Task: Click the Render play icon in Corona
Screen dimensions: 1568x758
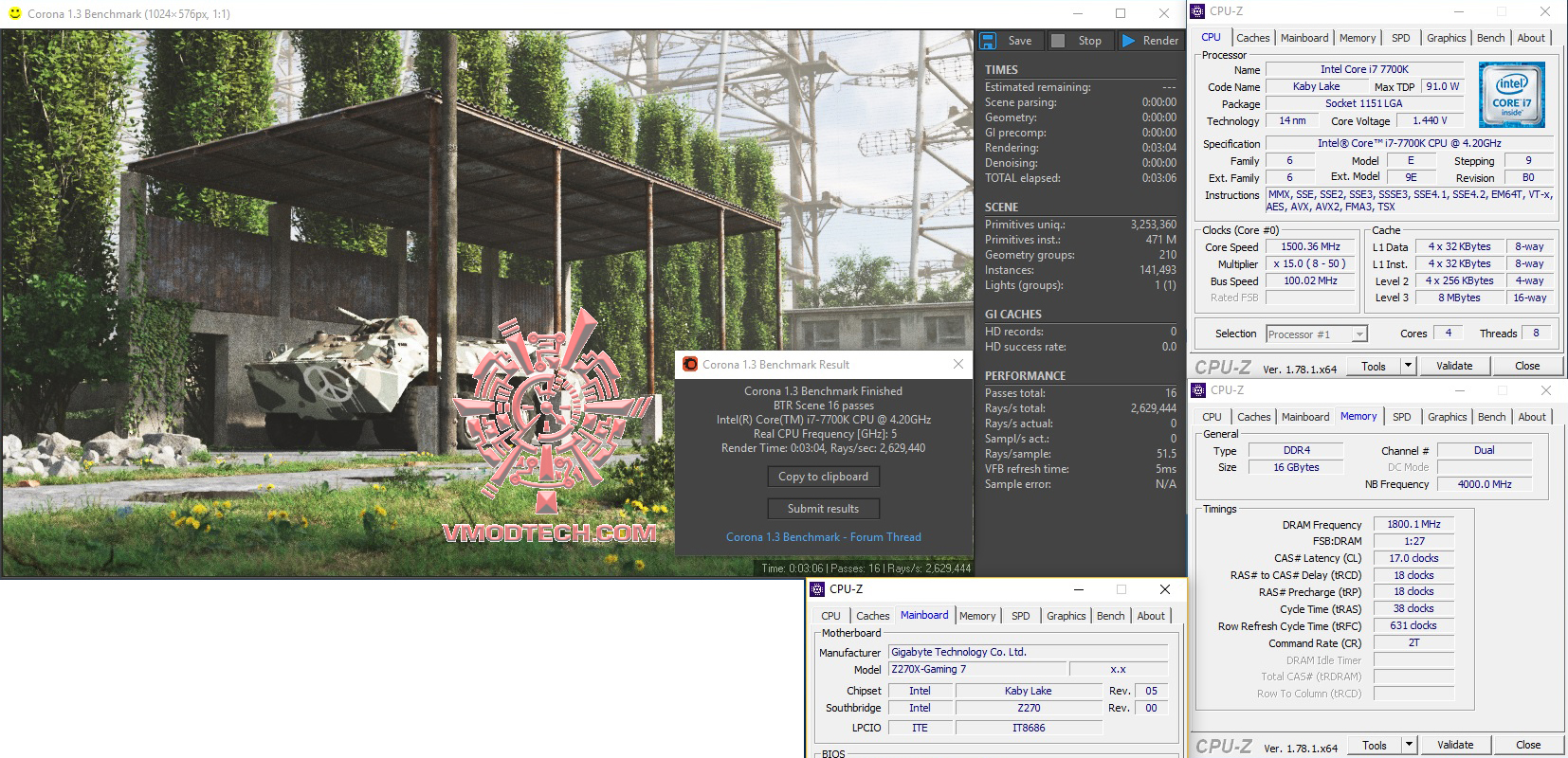Action: tap(1128, 41)
